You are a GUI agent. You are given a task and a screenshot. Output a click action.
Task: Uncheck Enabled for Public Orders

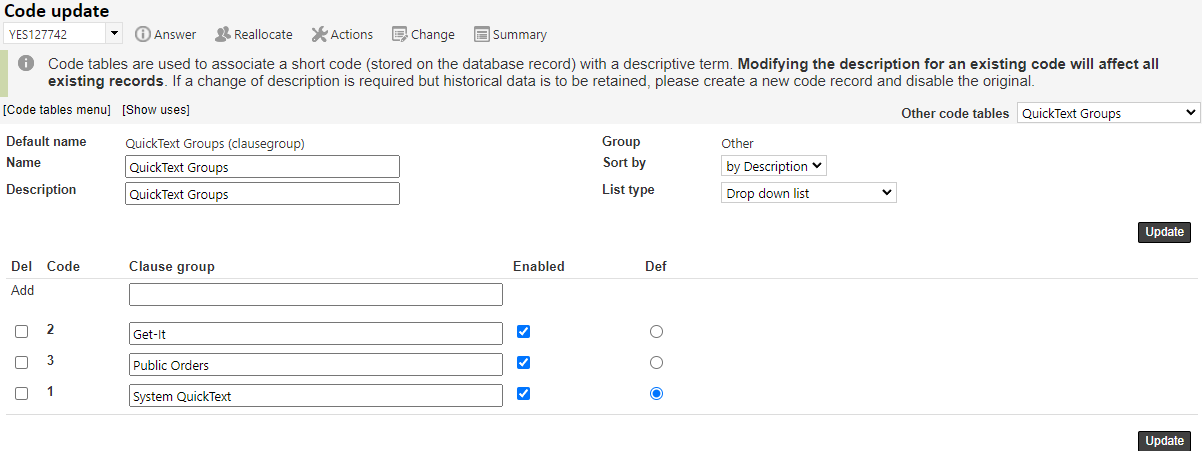pos(523,362)
